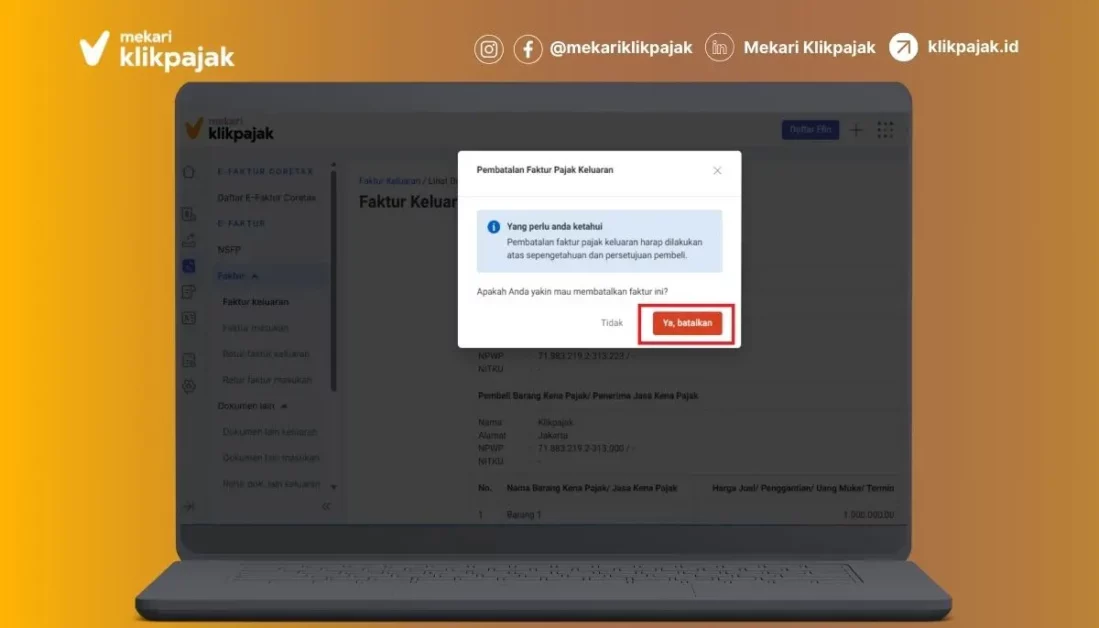Screen dimensions: 1099x628
Task: Click the "Barang 1" table row text
Action: point(524,514)
